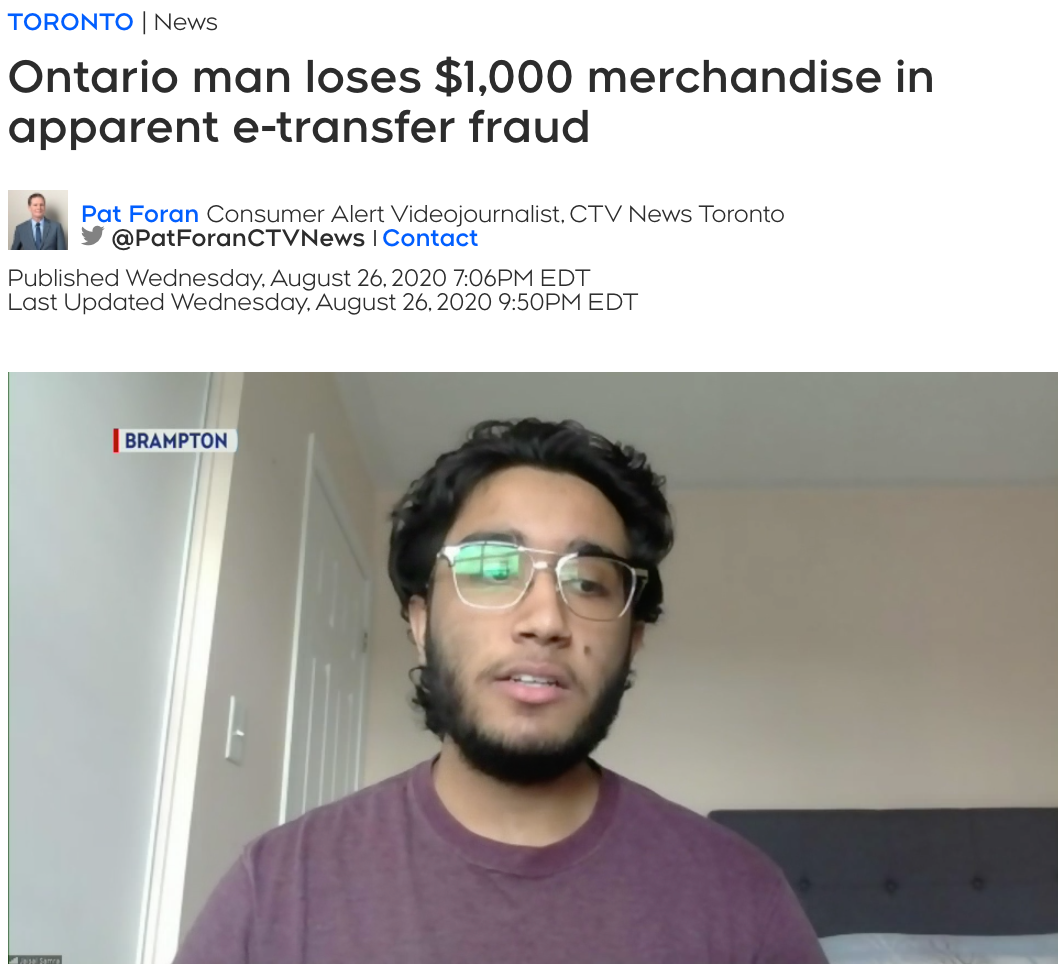Click the man's glasses in the video
The image size is (1058, 964).
coord(541,579)
